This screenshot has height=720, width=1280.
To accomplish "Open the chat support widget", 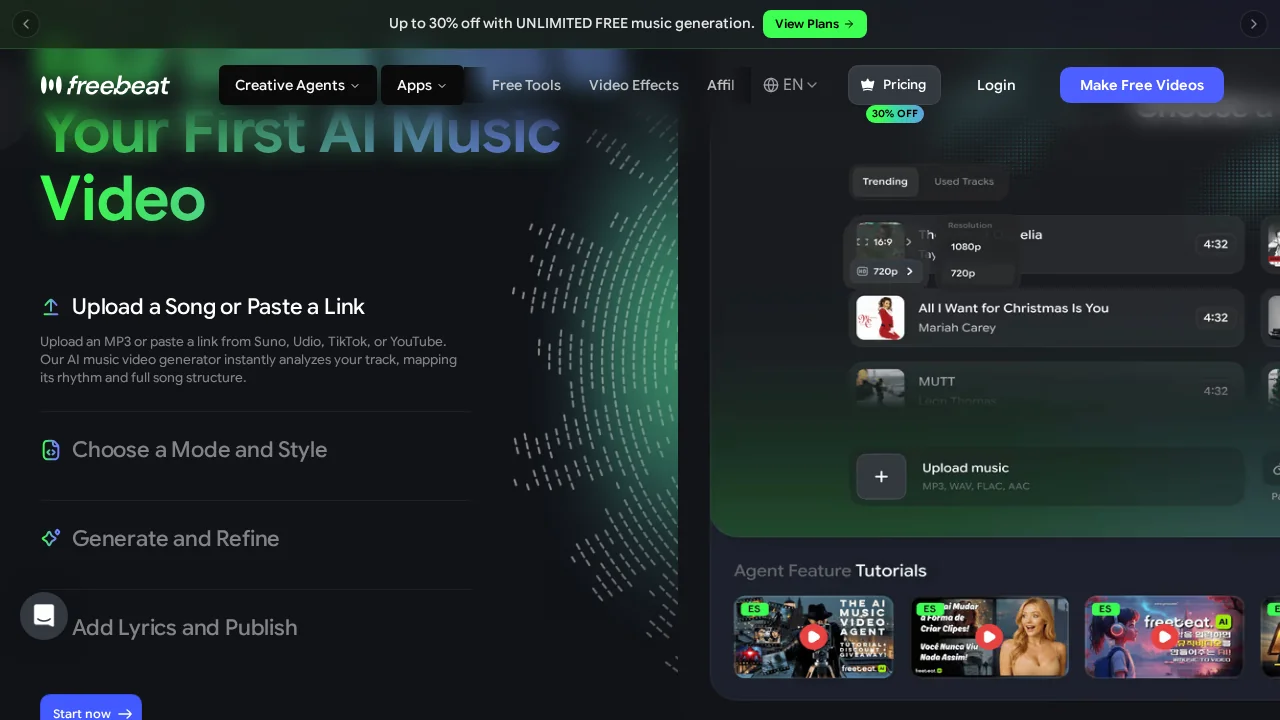I will tap(44, 616).
